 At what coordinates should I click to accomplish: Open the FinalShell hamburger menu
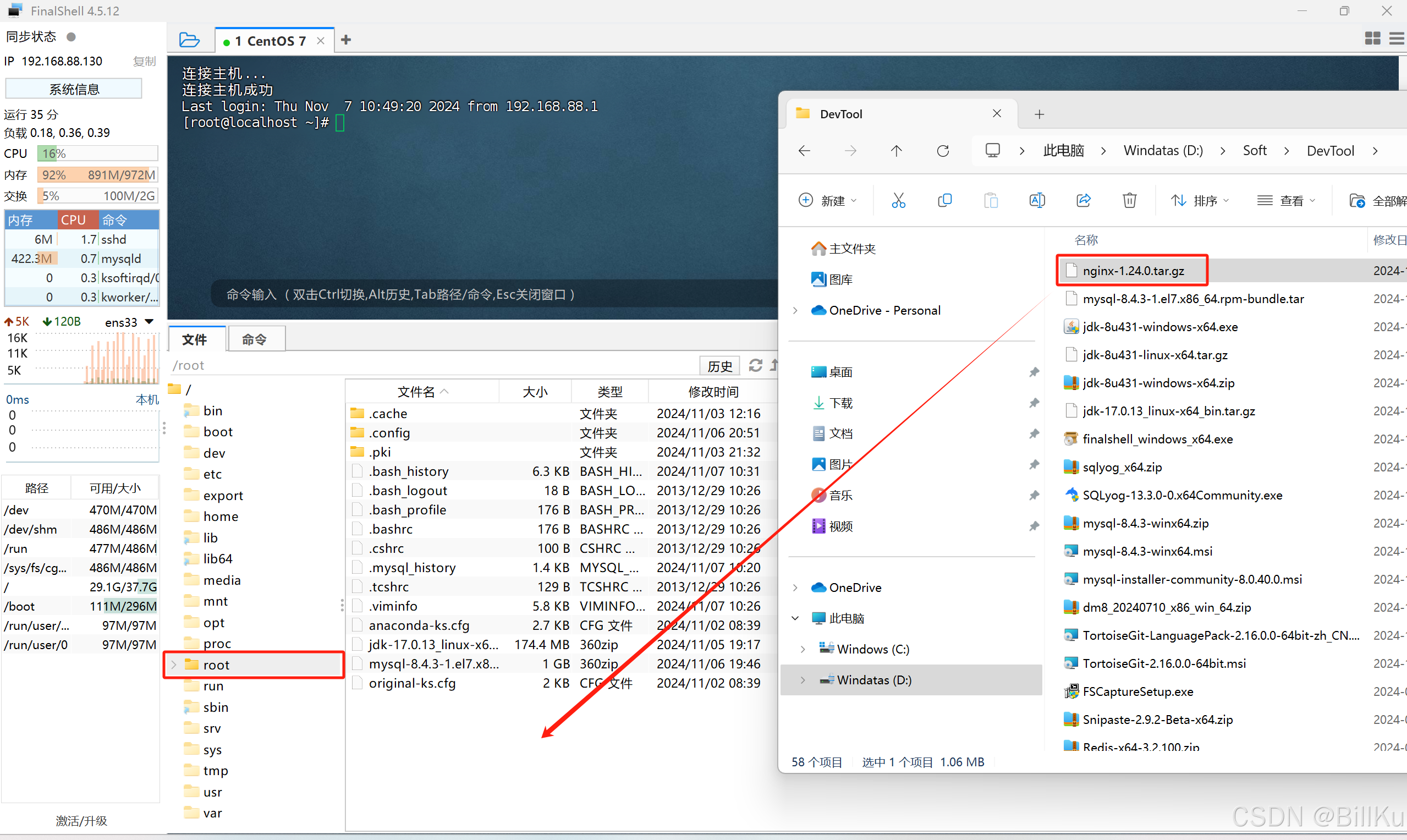pos(1397,39)
